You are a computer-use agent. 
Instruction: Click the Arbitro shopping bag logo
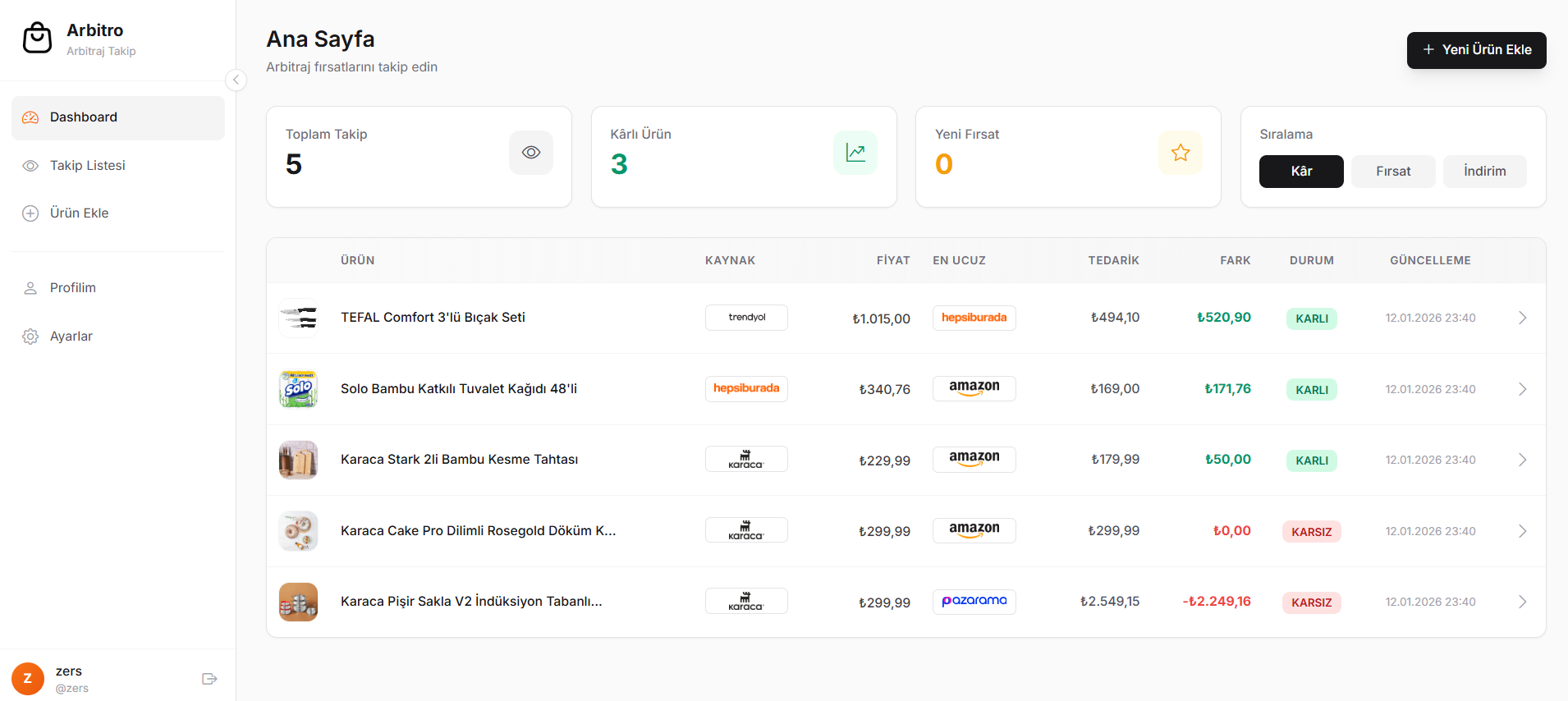37,38
